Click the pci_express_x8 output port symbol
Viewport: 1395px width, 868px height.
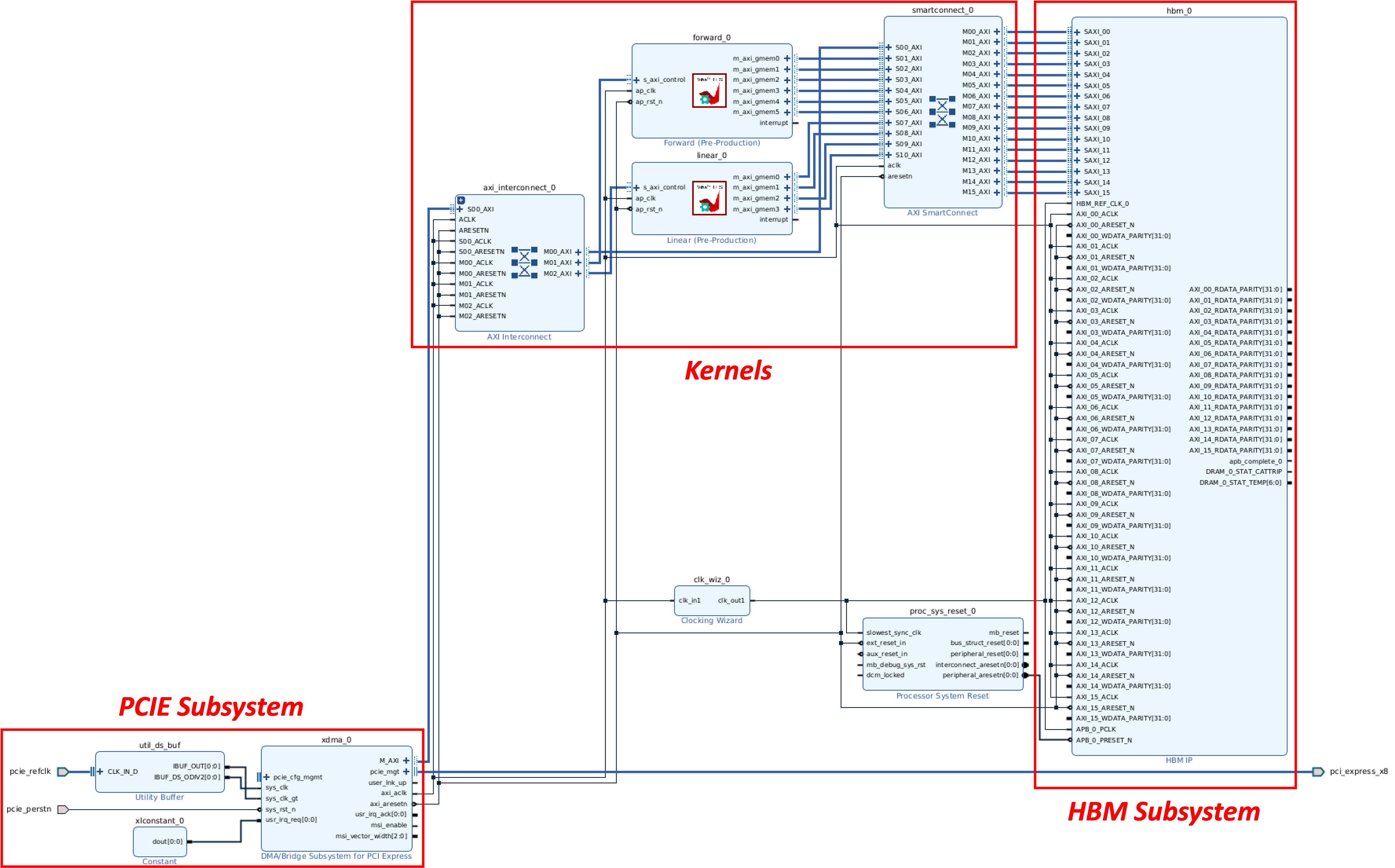(1319, 772)
